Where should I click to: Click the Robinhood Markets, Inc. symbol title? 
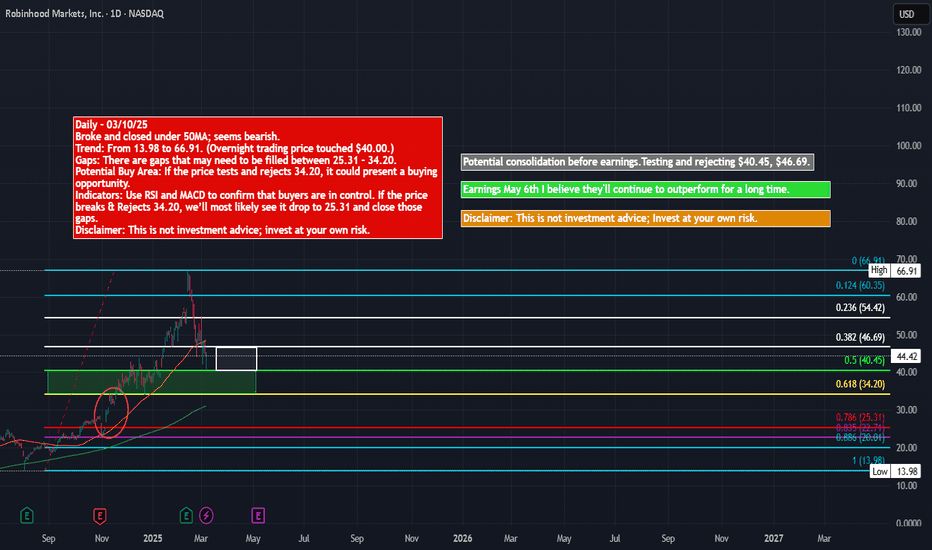point(84,13)
